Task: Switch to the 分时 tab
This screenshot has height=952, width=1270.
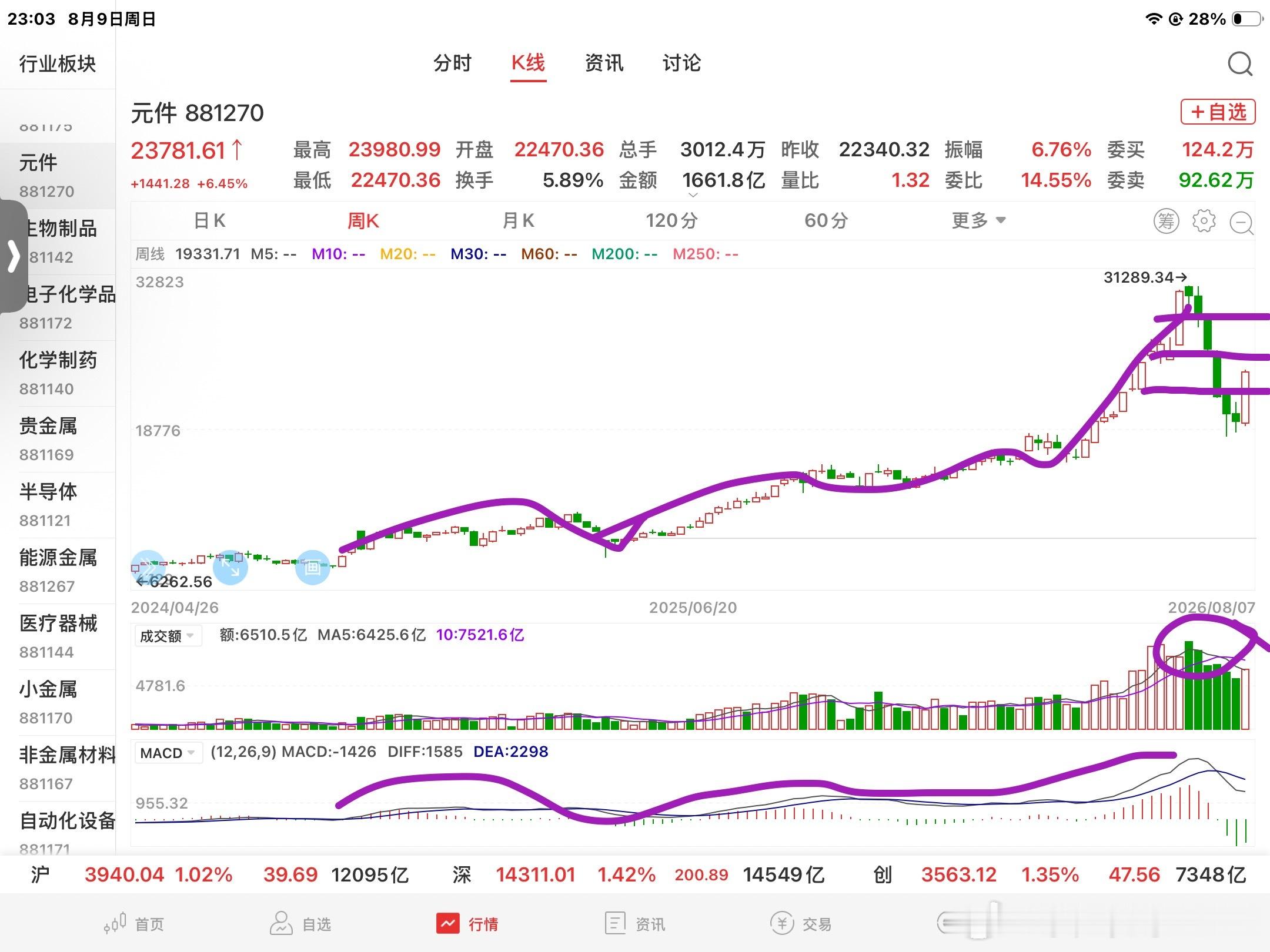Action: [x=452, y=63]
